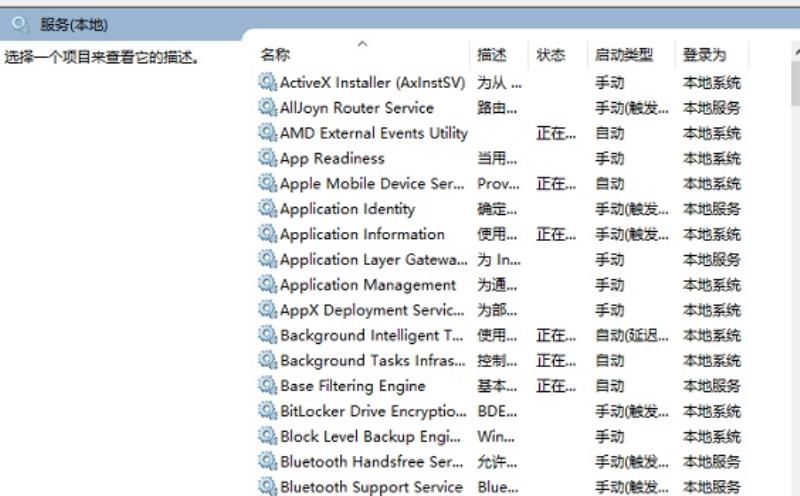Click the gear icon of Application Information
Screen dimensions: 800x496
tap(267, 234)
